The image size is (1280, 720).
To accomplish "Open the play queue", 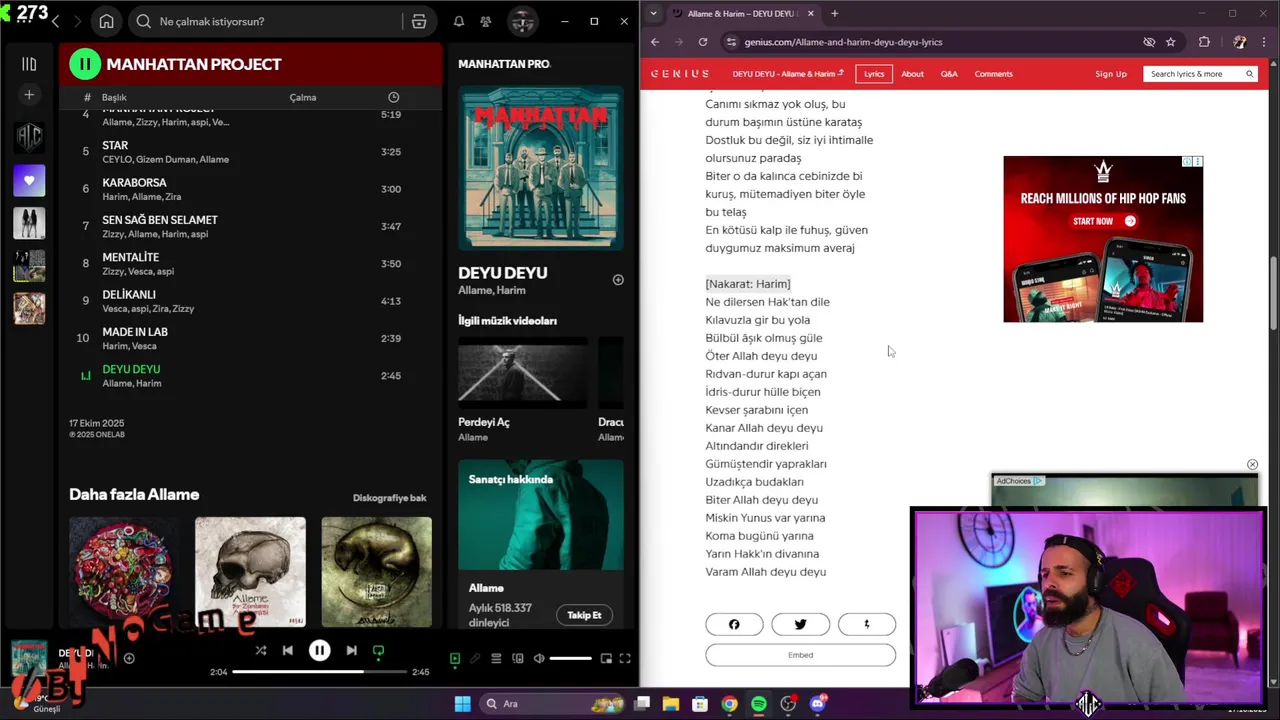I will 496,658.
